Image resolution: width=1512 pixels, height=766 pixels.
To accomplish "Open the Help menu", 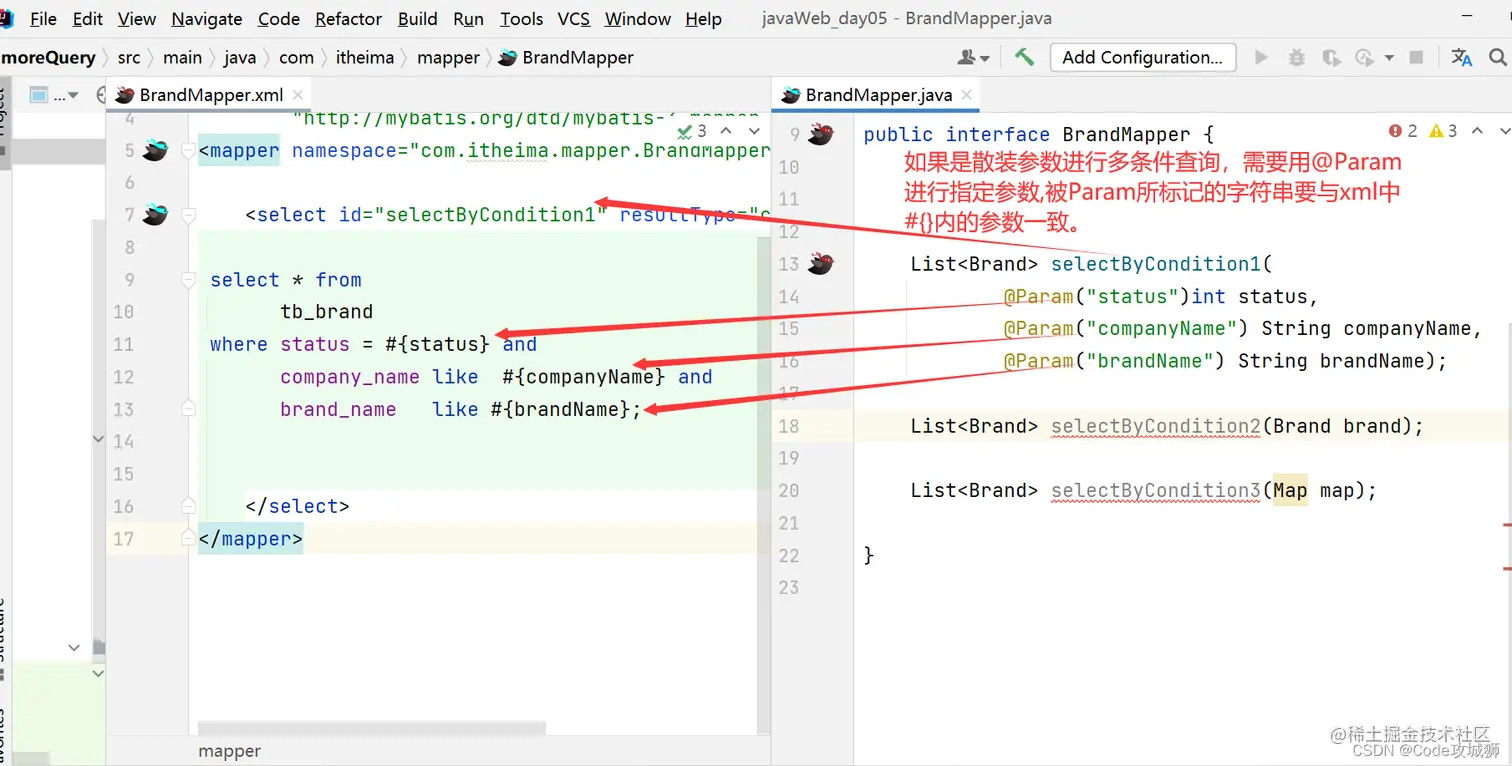I will pos(704,19).
